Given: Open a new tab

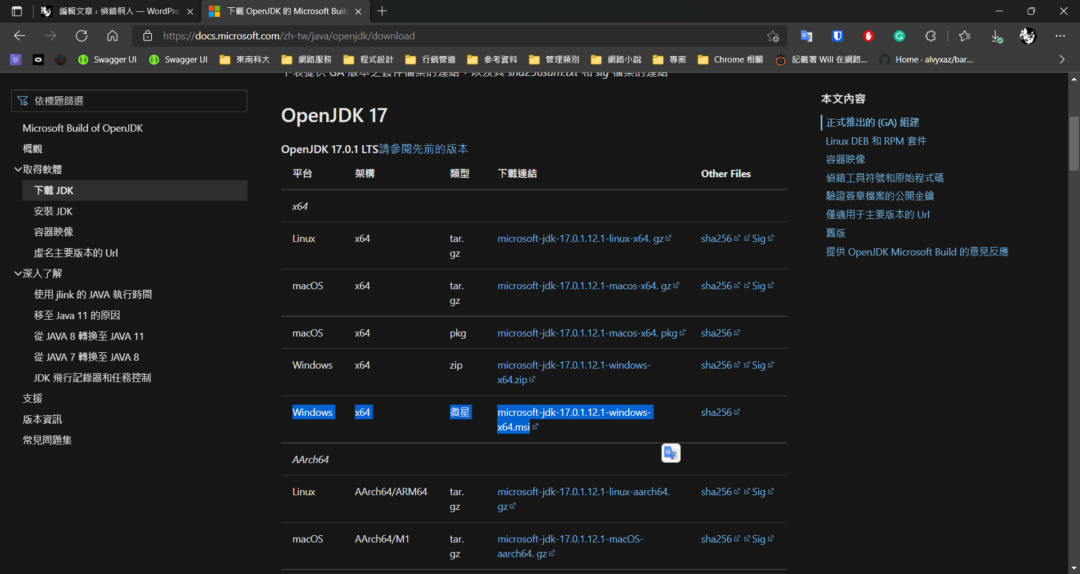Looking at the screenshot, I should [382, 11].
